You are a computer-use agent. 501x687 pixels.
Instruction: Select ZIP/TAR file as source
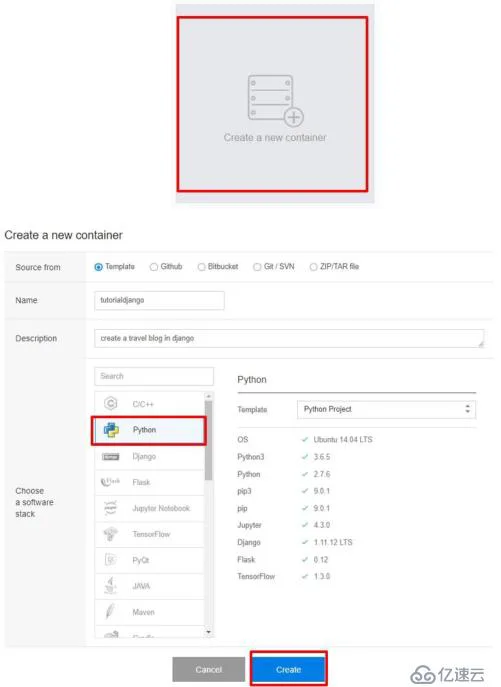coord(313,267)
